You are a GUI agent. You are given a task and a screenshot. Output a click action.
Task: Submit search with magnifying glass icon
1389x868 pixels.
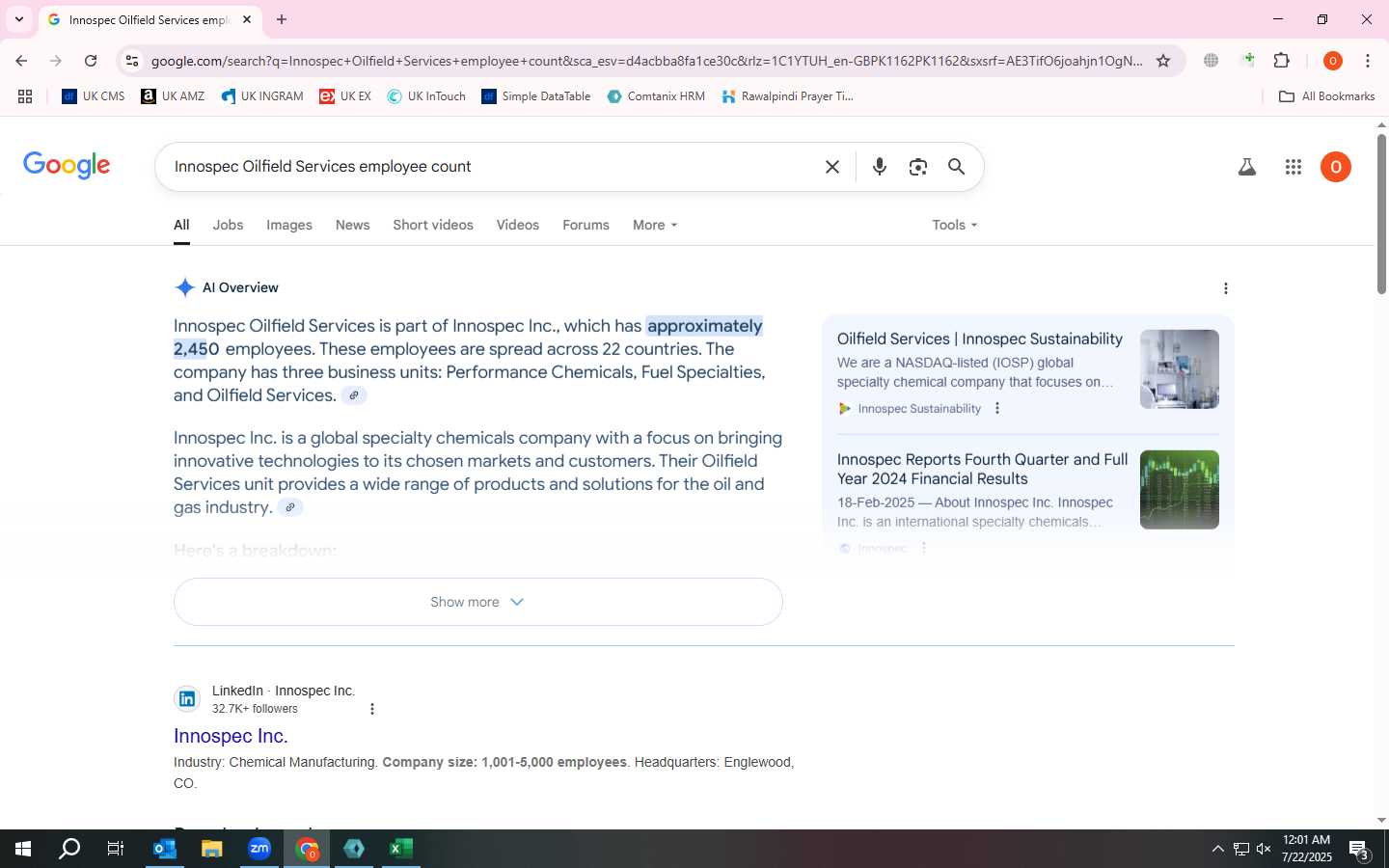pos(956,167)
